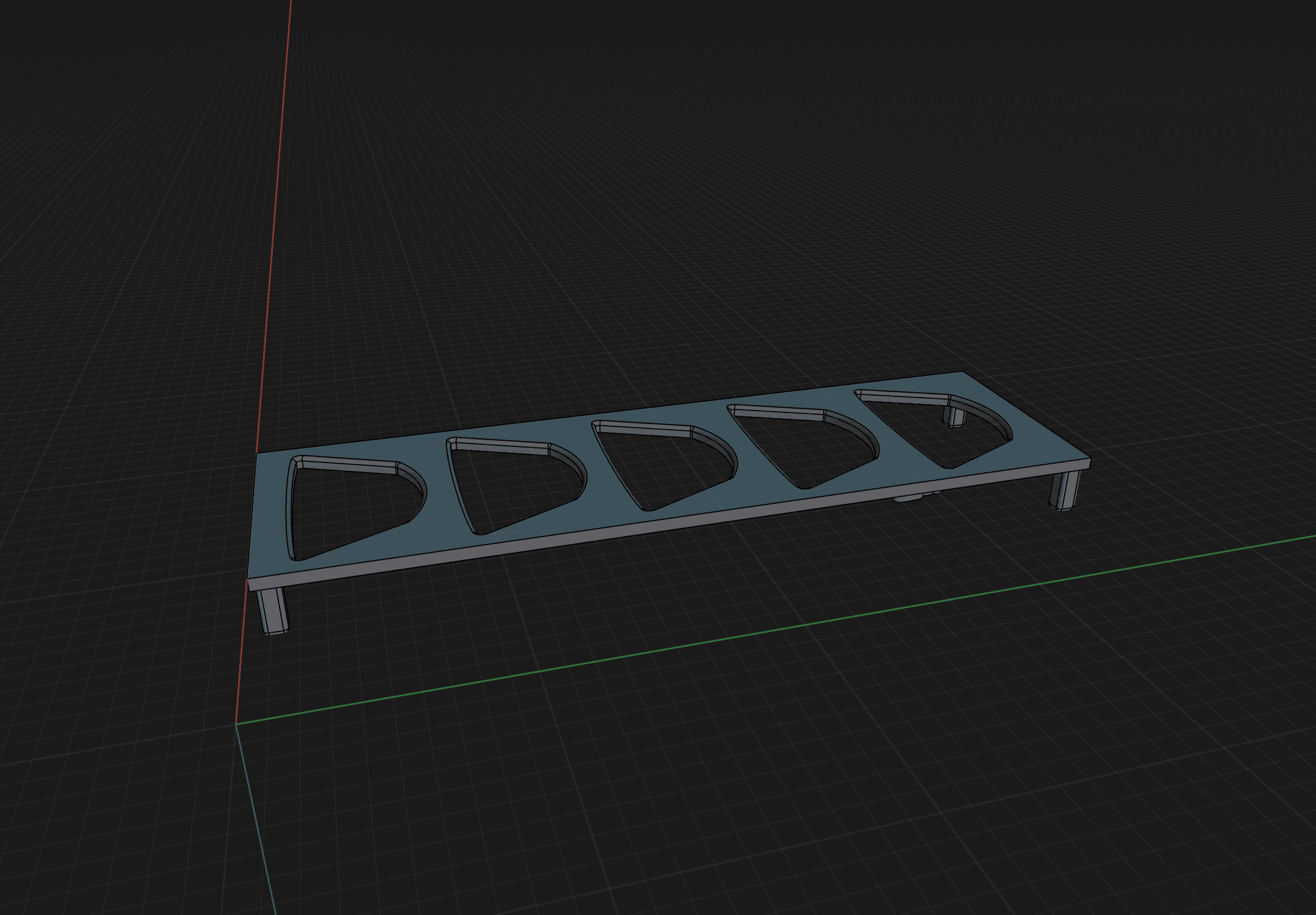Click the support leg under the plate's left corner
1316x915 pixels.
coord(273,610)
